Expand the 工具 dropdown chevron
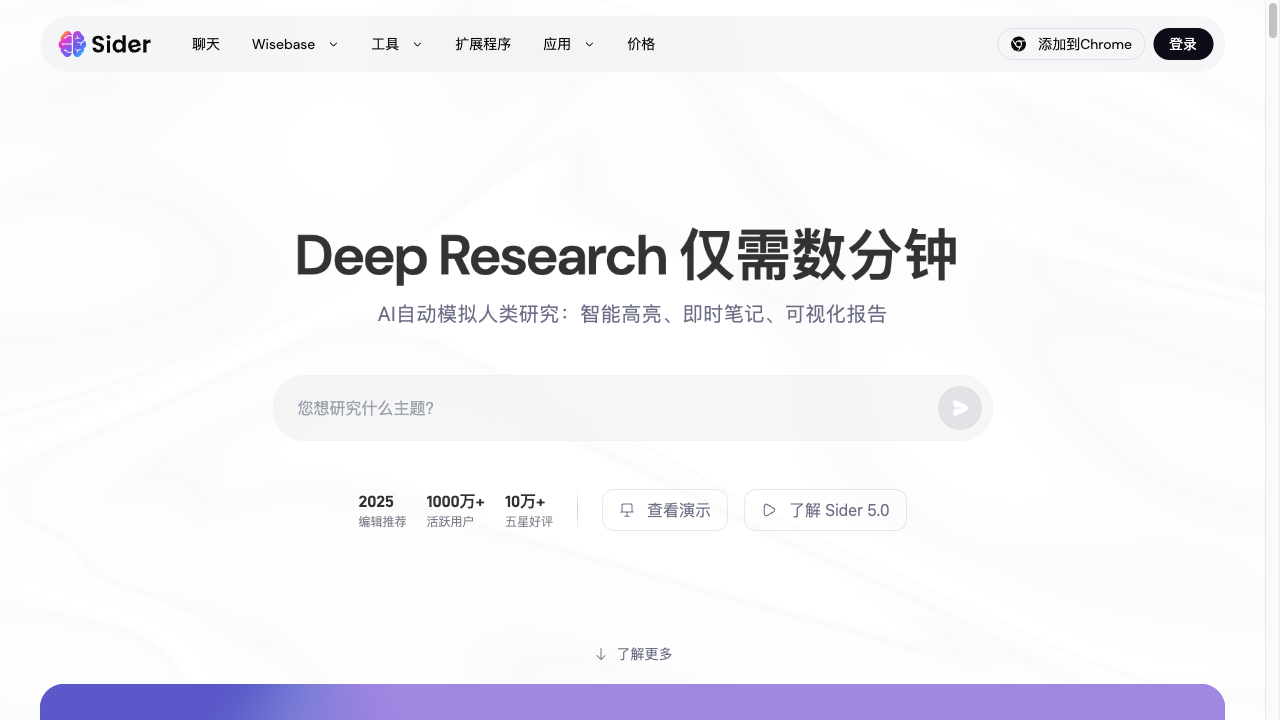This screenshot has width=1280, height=720. 417,44
